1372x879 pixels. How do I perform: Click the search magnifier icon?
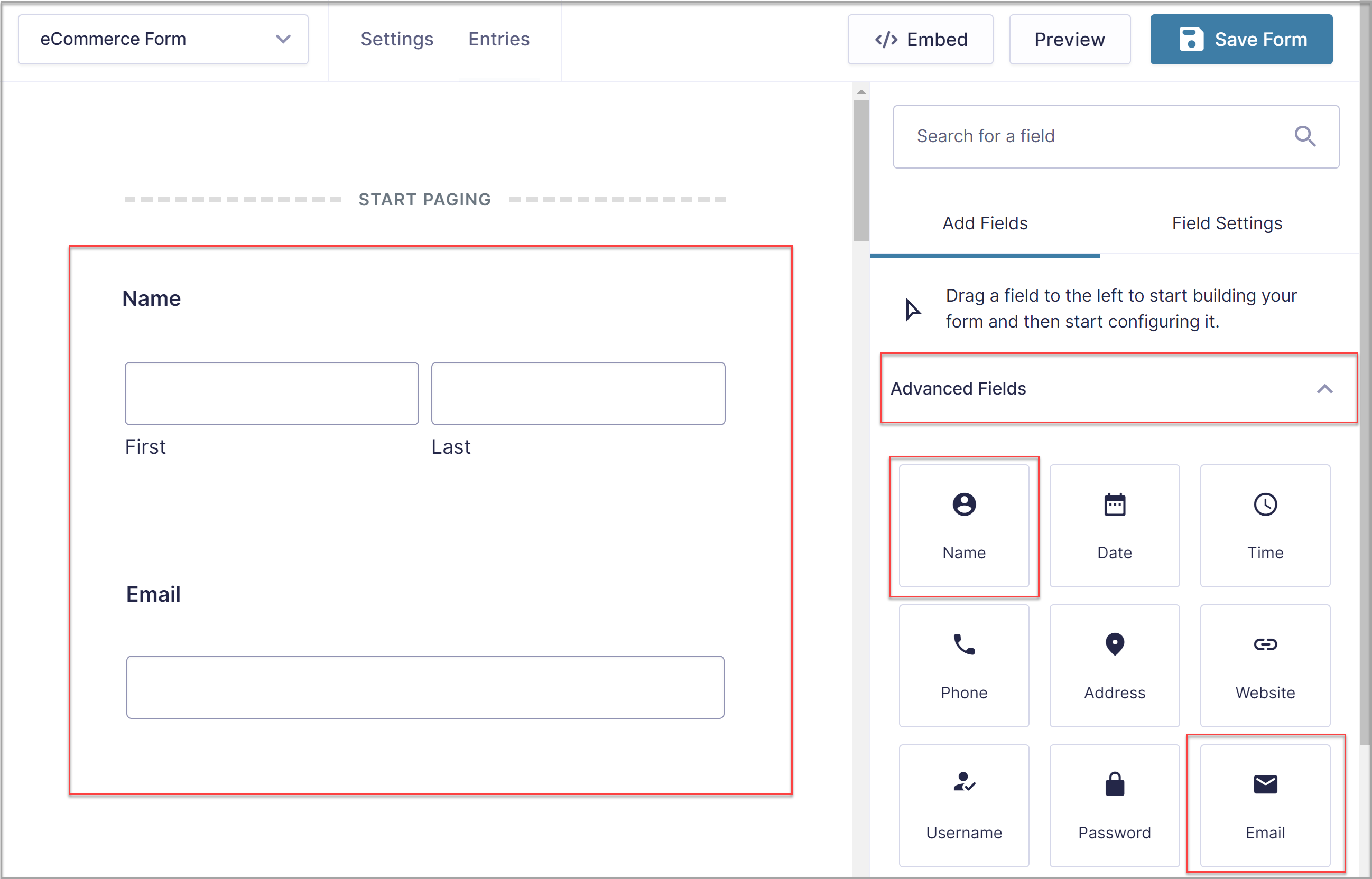[1305, 136]
